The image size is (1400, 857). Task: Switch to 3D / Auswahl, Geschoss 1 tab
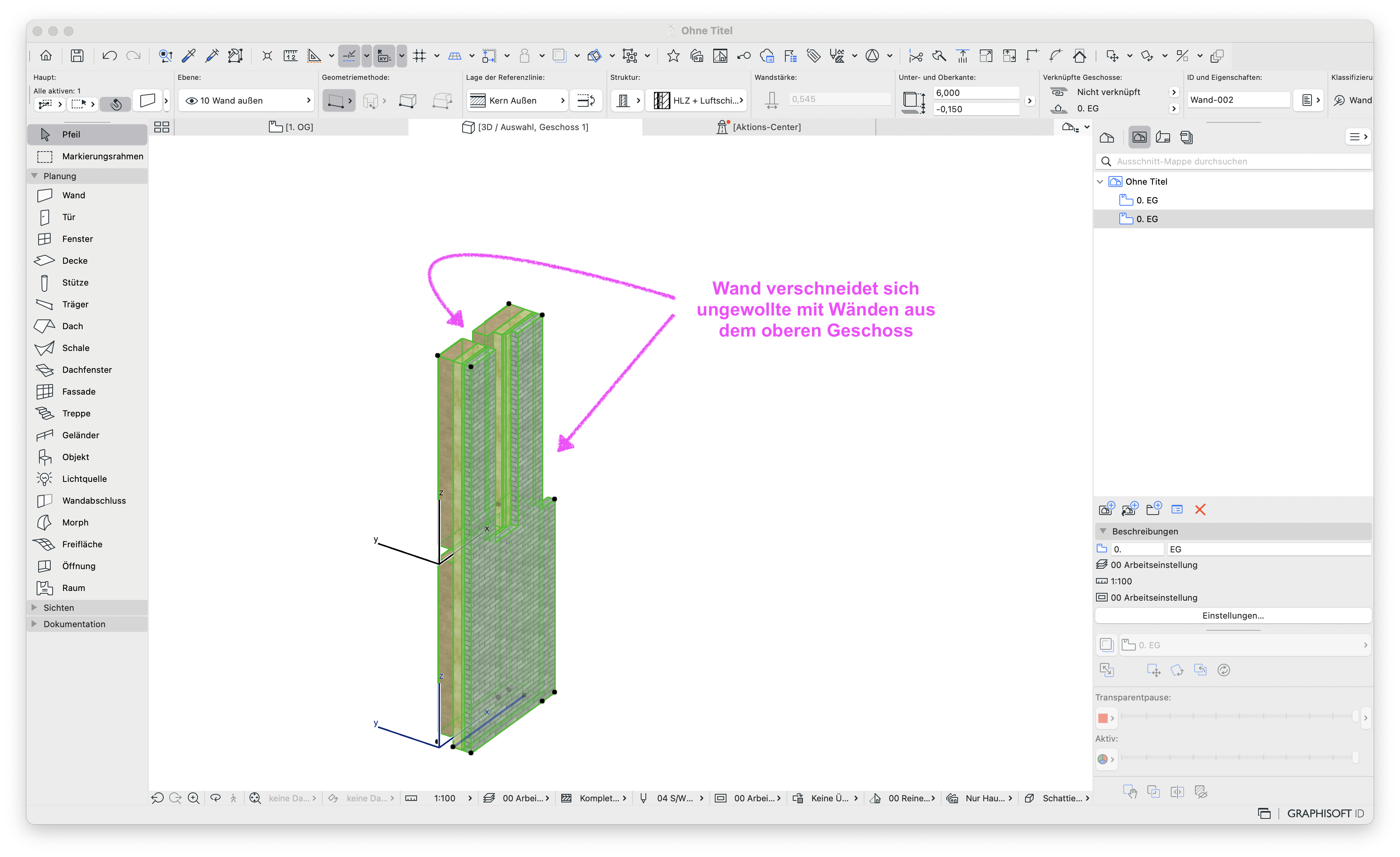coord(525,127)
